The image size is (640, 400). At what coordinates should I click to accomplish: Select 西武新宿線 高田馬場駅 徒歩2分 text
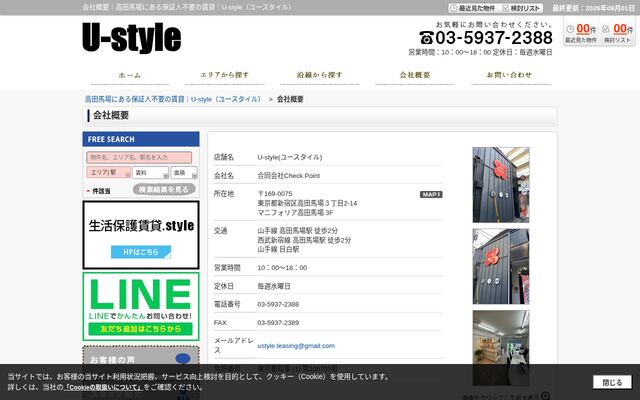[304, 240]
